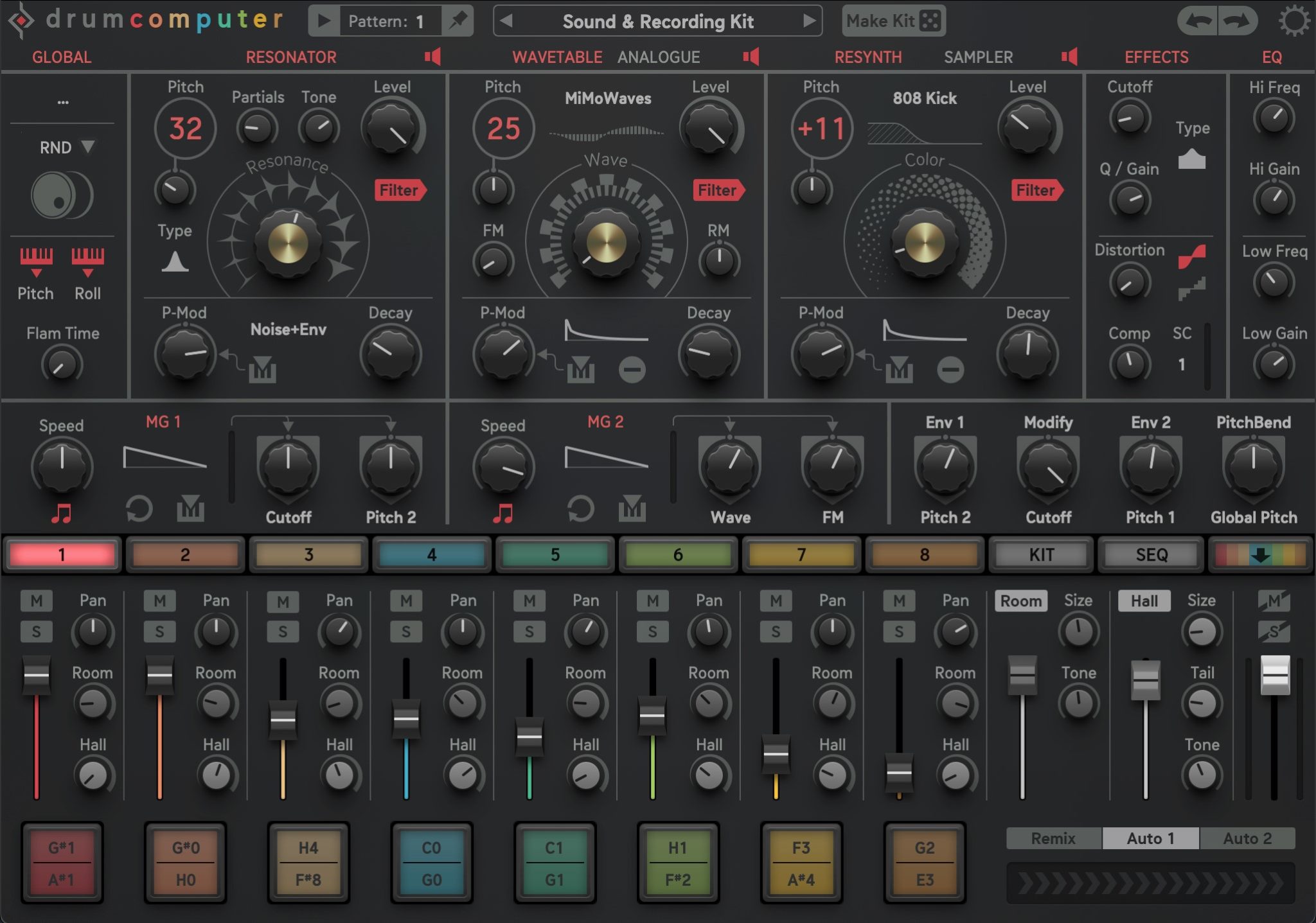
Task: Open MG 2 waveform shape selector
Action: 607,457
